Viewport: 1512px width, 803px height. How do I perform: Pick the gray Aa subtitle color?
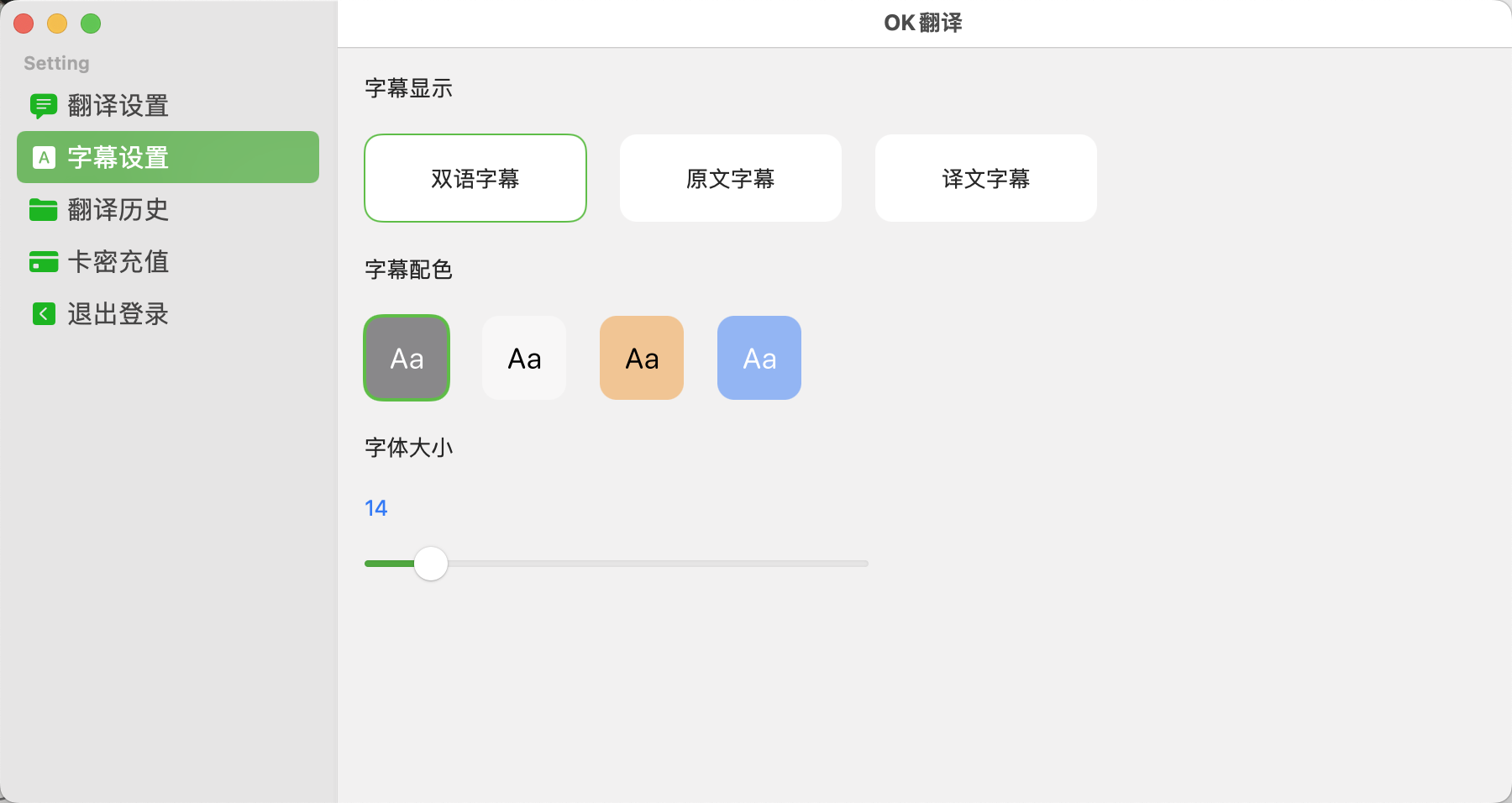click(407, 358)
